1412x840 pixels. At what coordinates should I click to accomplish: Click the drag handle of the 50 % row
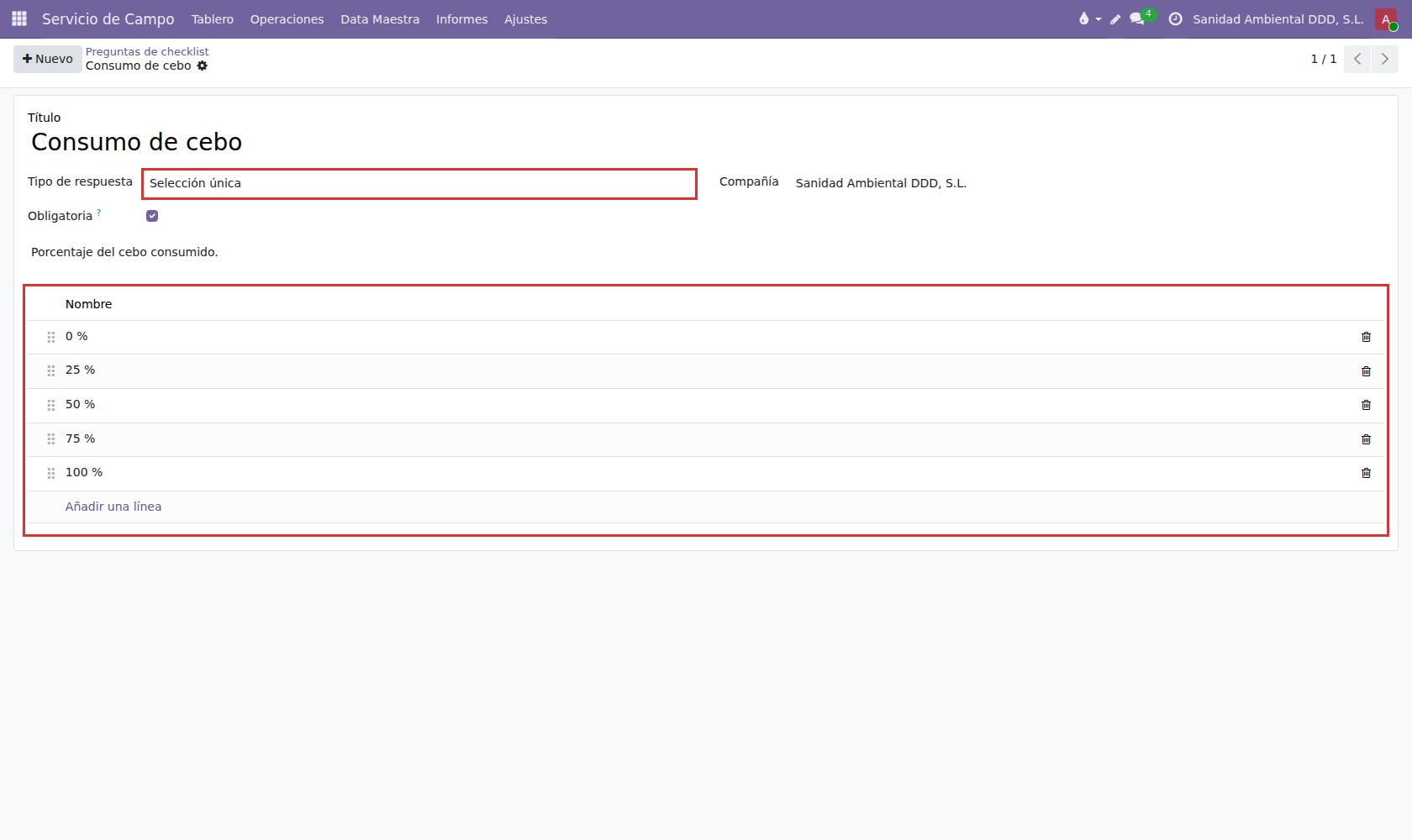(51, 405)
